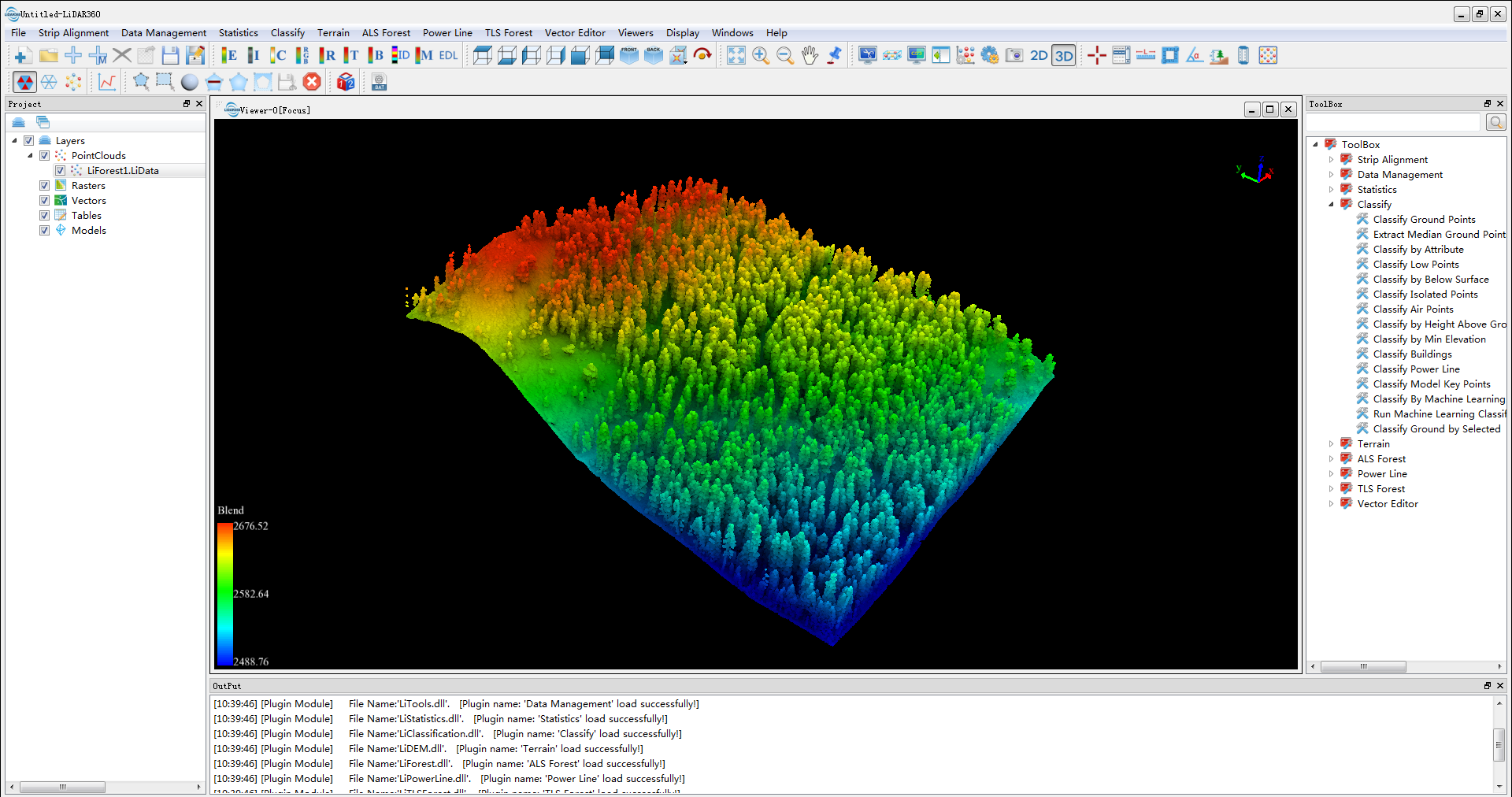Click the Blend elevation color ramp legend
Screen dimensions: 1512x797
(225, 595)
